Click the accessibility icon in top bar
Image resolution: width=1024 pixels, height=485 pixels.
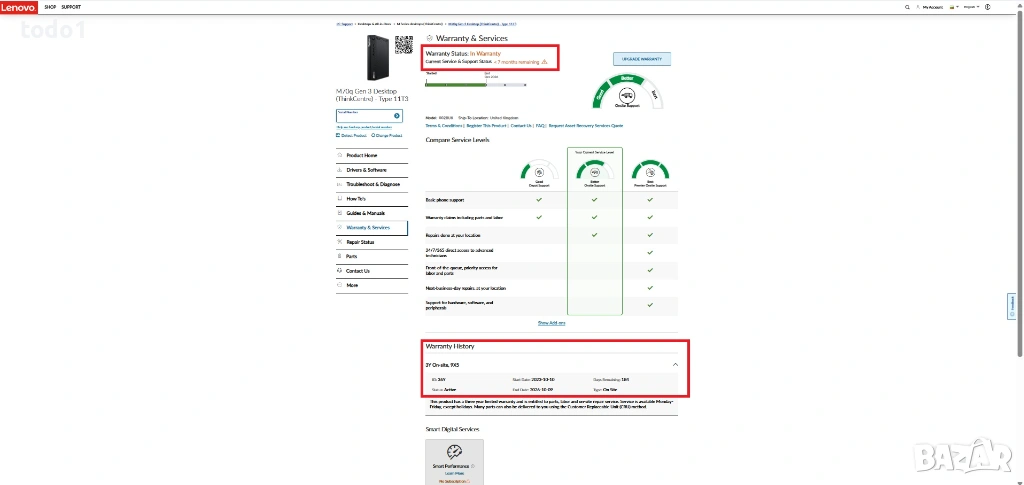click(x=988, y=7)
